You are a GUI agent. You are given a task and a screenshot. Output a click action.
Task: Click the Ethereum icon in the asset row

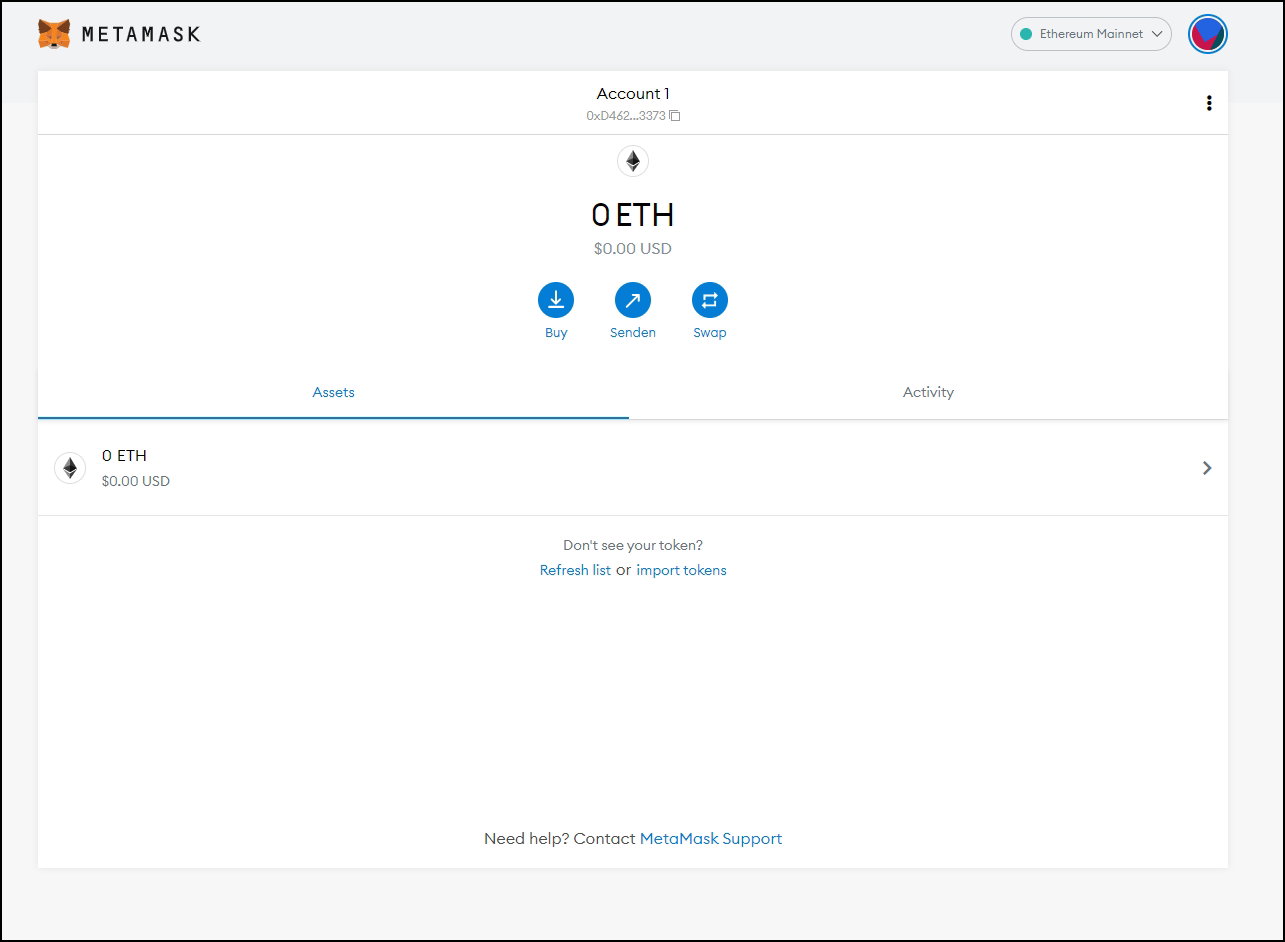click(70, 468)
